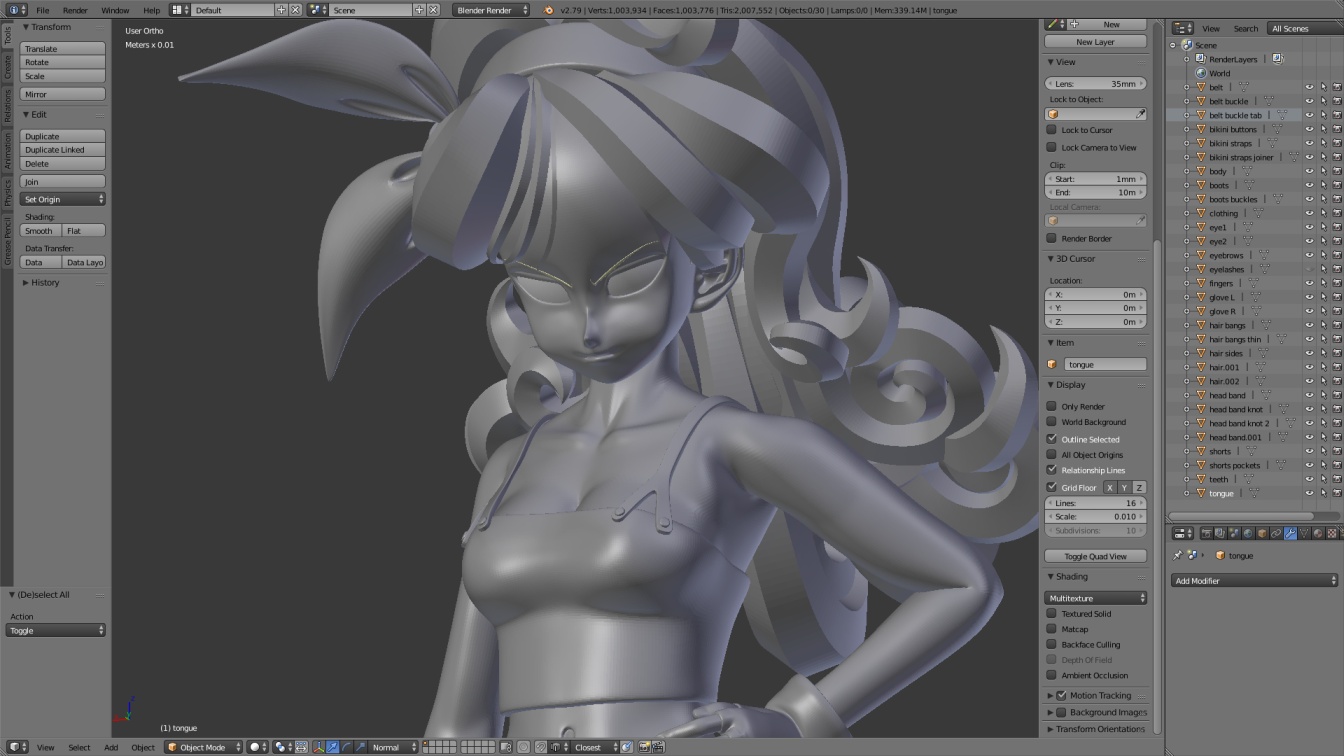Open the Material properties tab icon

pos(1318,533)
